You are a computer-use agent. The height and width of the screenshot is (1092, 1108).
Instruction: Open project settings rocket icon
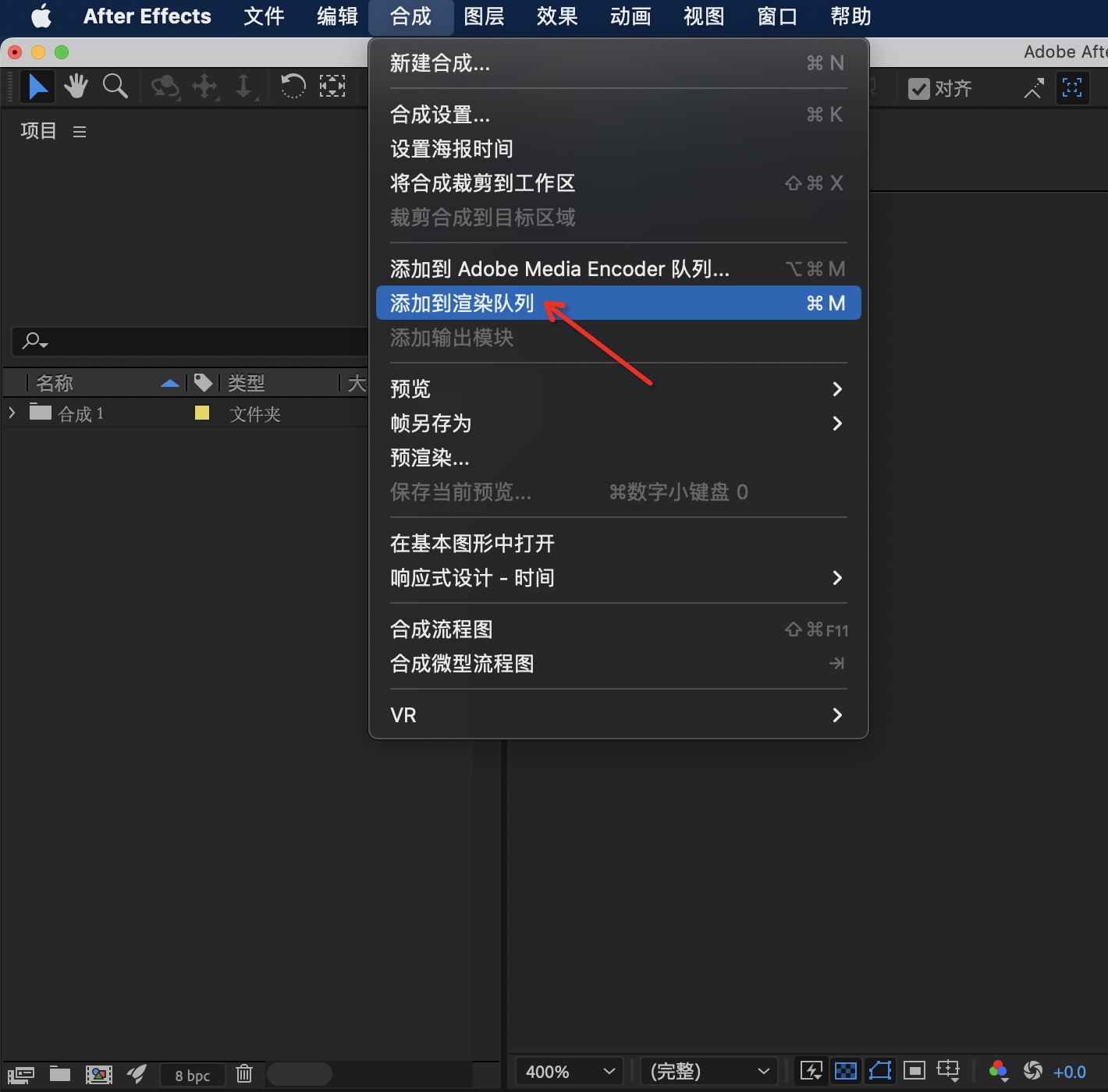[137, 1074]
